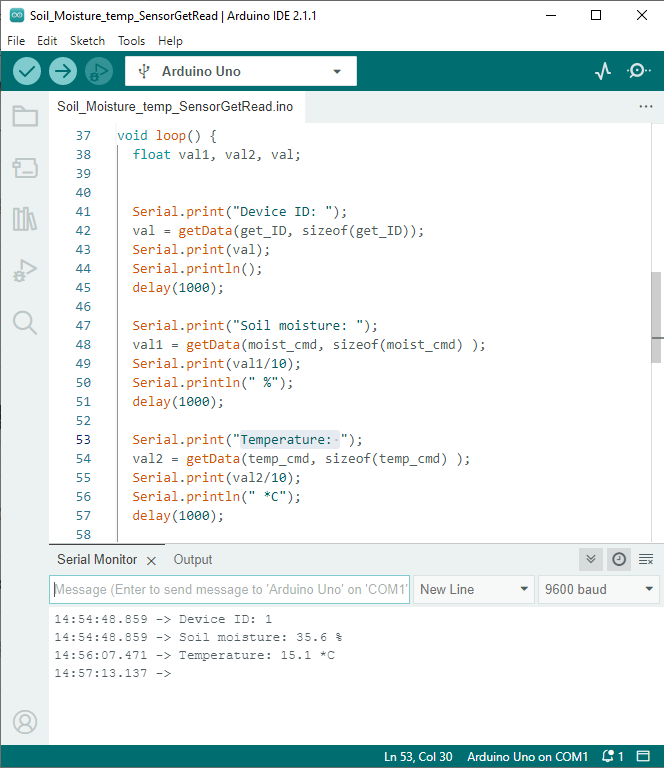Clear the Serial Monitor output
This screenshot has width=664, height=768.
click(646, 559)
